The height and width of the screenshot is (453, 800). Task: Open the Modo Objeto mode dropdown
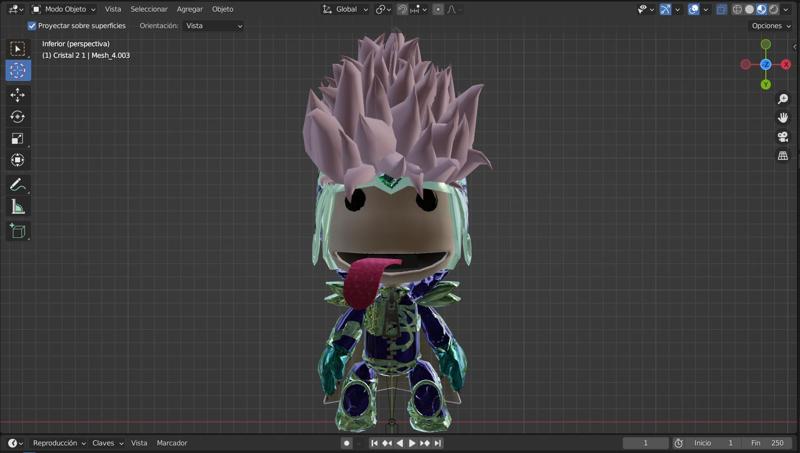[64, 9]
